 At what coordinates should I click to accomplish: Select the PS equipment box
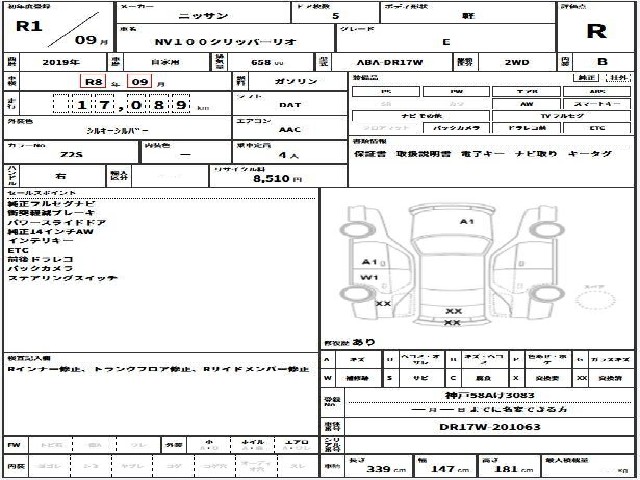pos(386,91)
